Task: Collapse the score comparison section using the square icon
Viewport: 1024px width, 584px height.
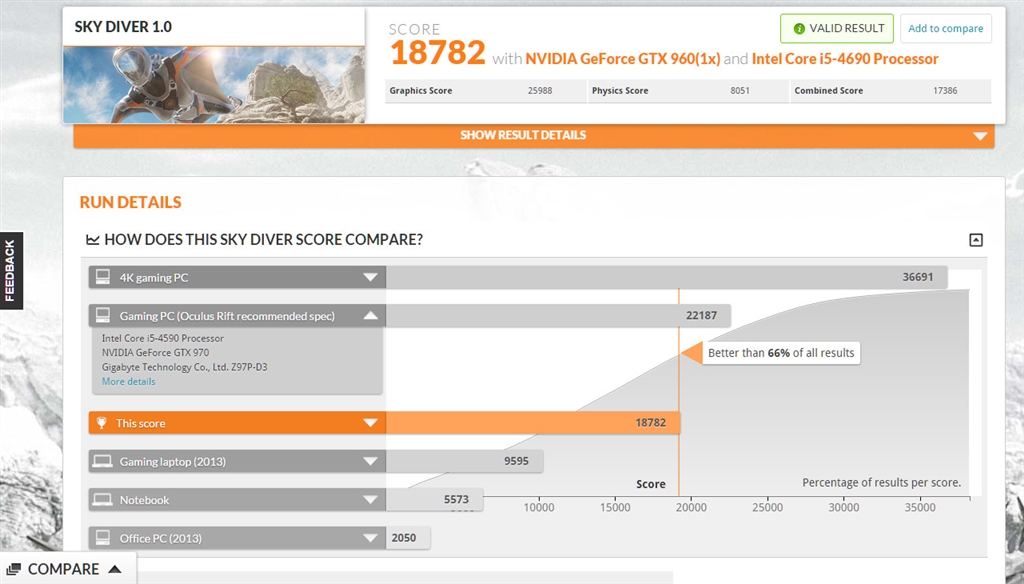Action: 976,240
